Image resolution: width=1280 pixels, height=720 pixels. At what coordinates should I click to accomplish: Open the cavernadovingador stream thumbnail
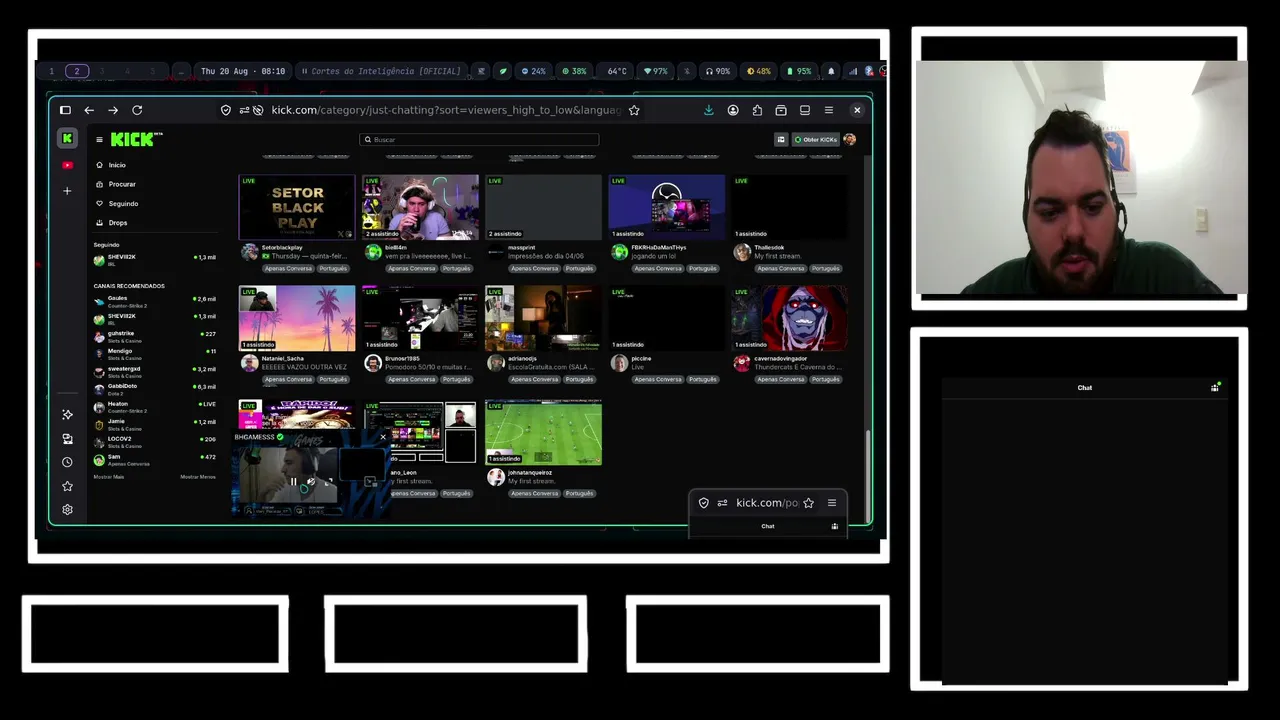pos(790,318)
